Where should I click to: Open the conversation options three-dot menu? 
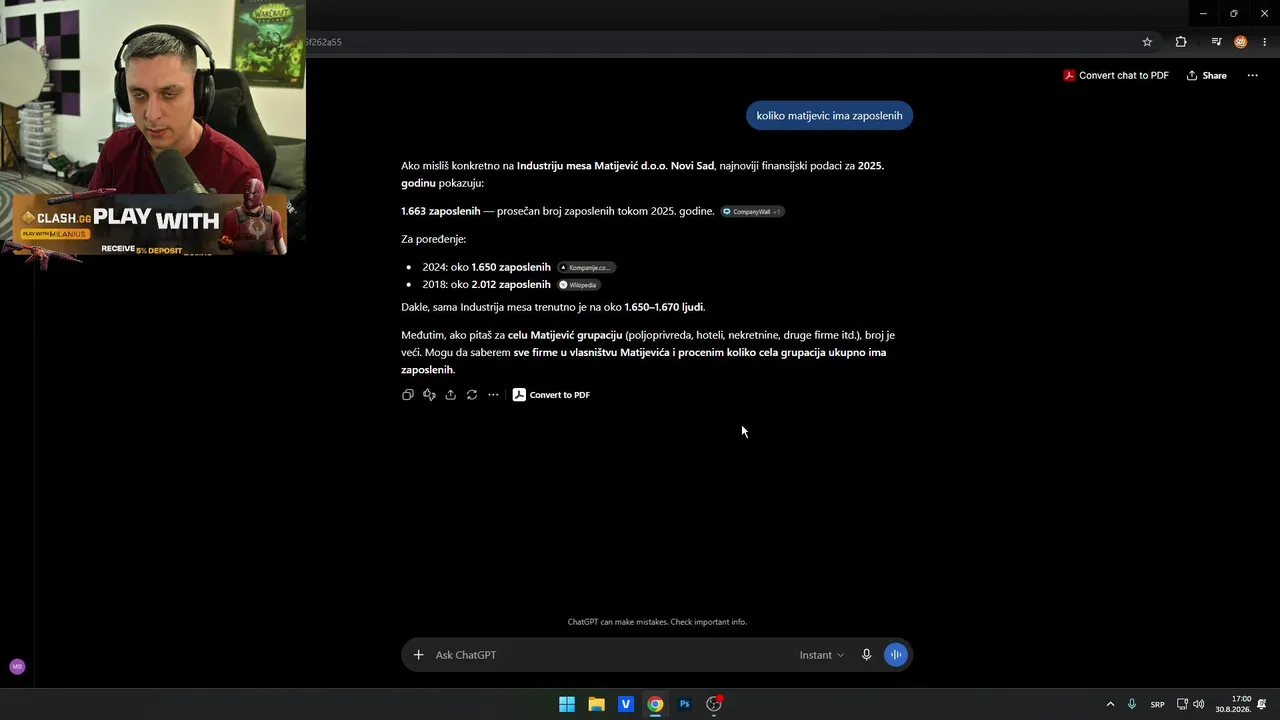click(x=1252, y=75)
